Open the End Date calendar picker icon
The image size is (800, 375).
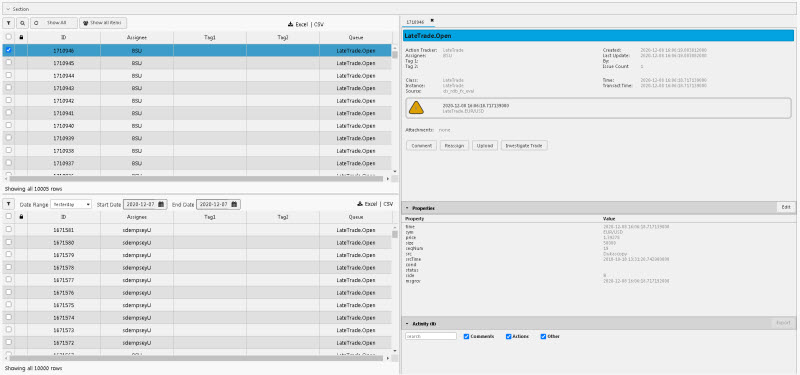click(234, 204)
